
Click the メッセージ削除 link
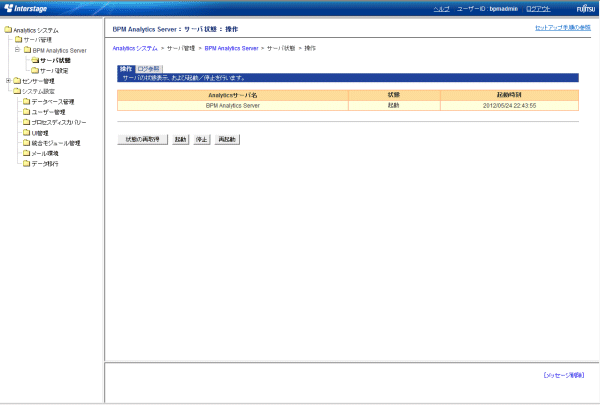564,375
